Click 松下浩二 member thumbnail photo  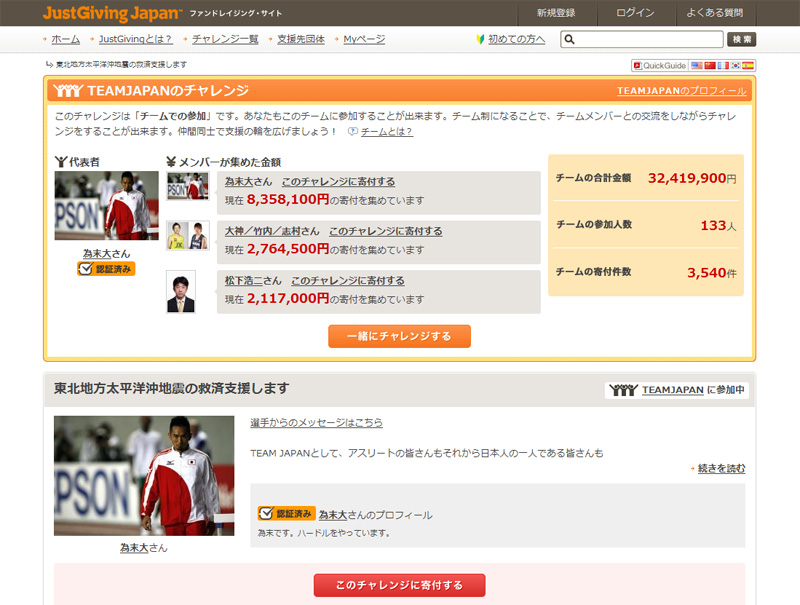[x=181, y=291]
